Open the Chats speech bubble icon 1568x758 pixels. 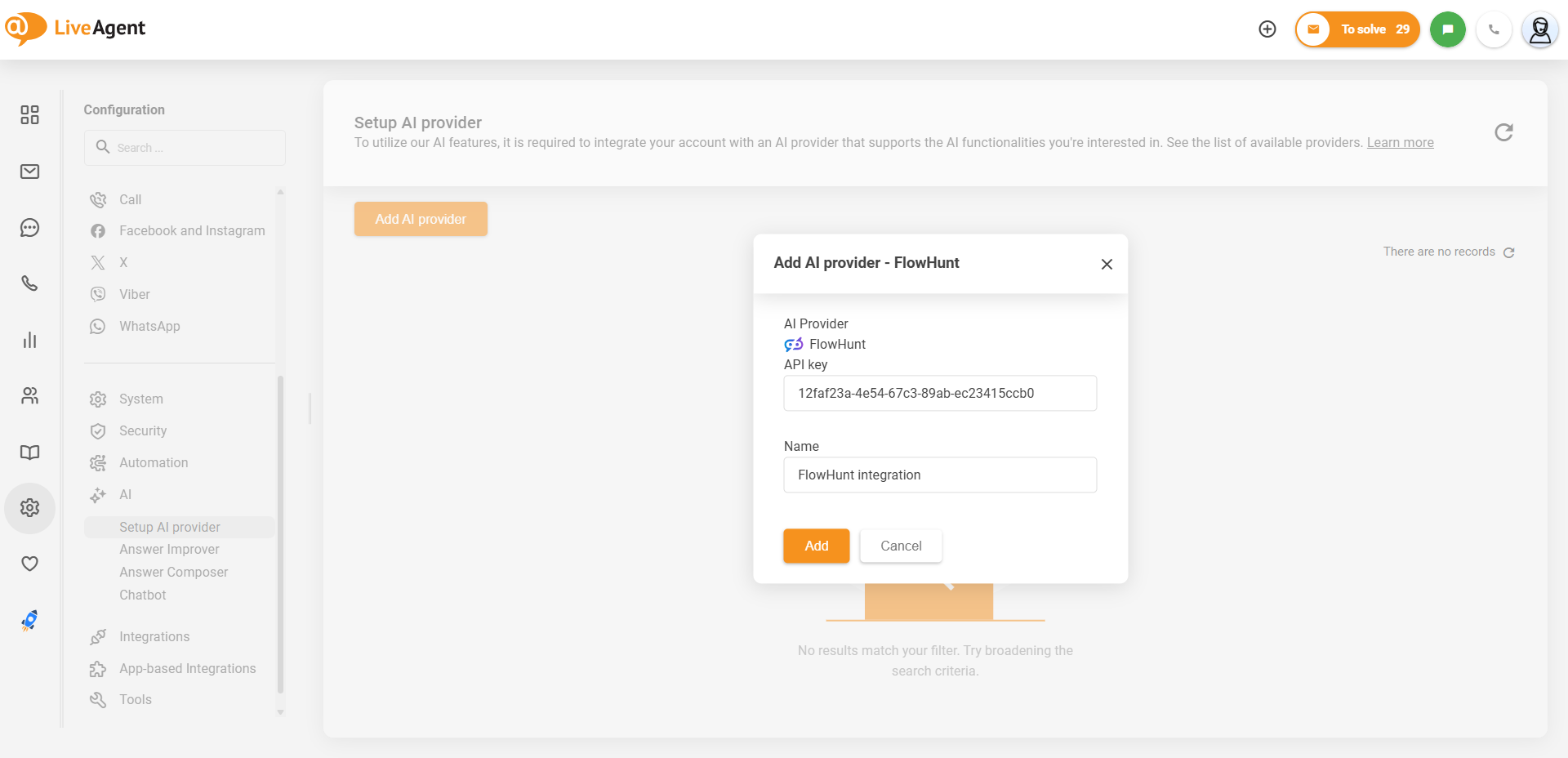tap(29, 228)
